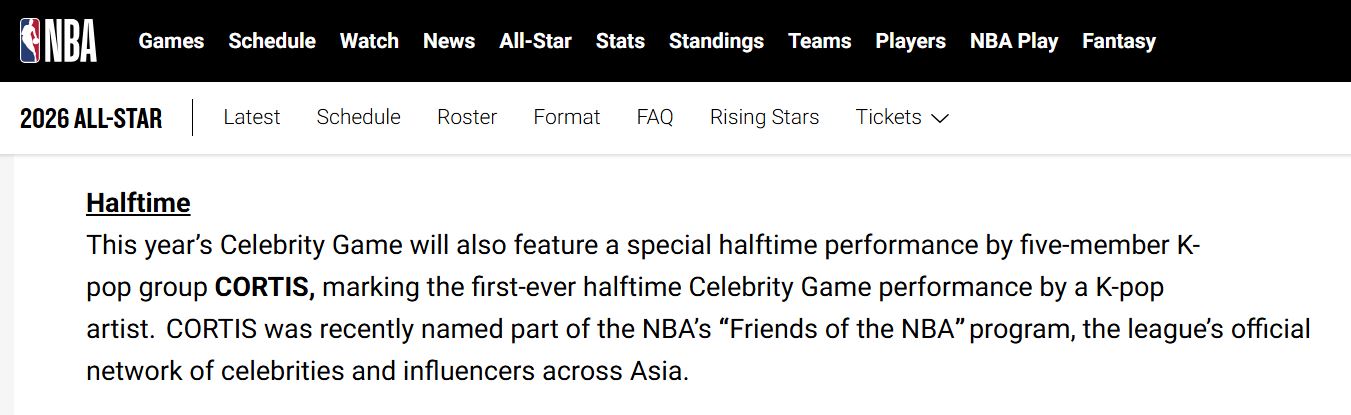
Task: Open the Watch section
Action: click(369, 41)
